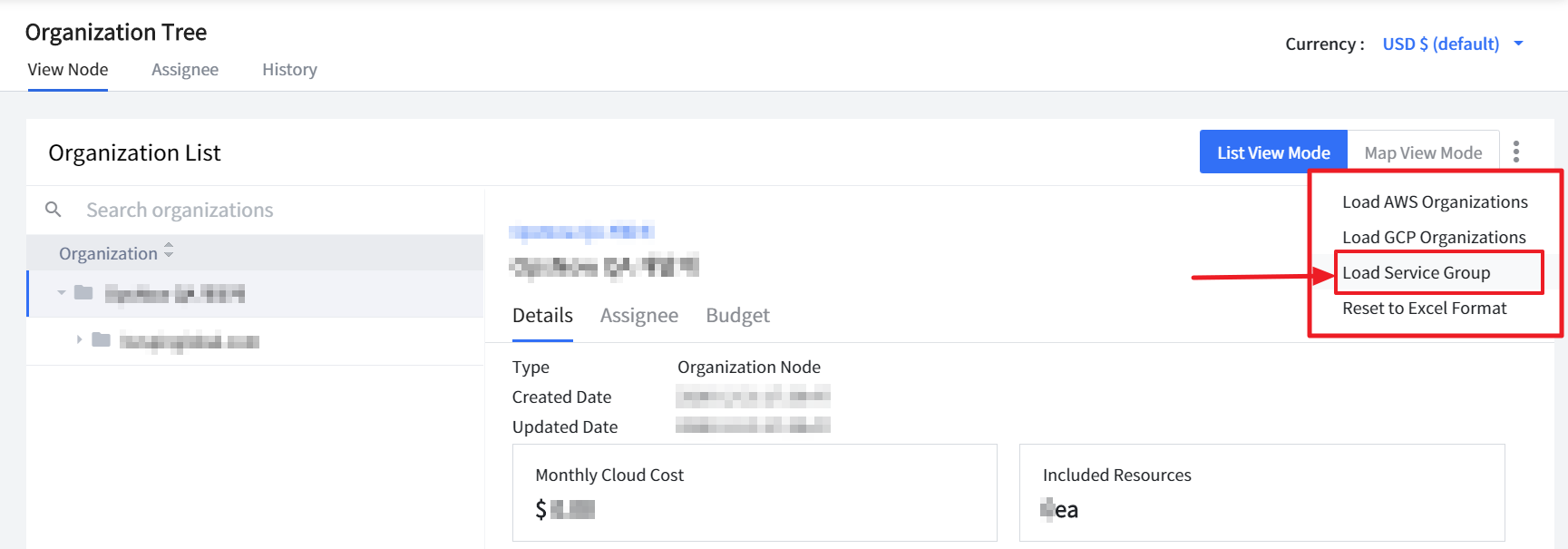Switch to Map View Mode
This screenshot has width=1568, height=549.
tap(1422, 152)
